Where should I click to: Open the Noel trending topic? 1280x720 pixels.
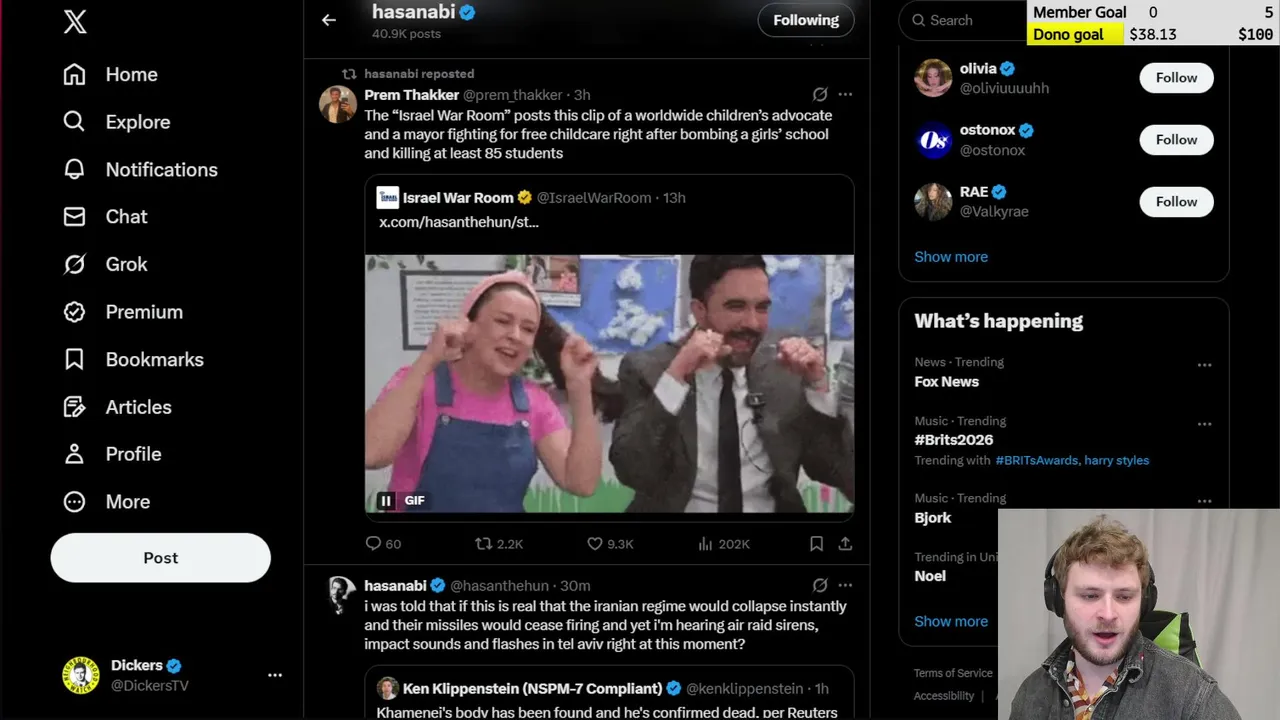930,576
